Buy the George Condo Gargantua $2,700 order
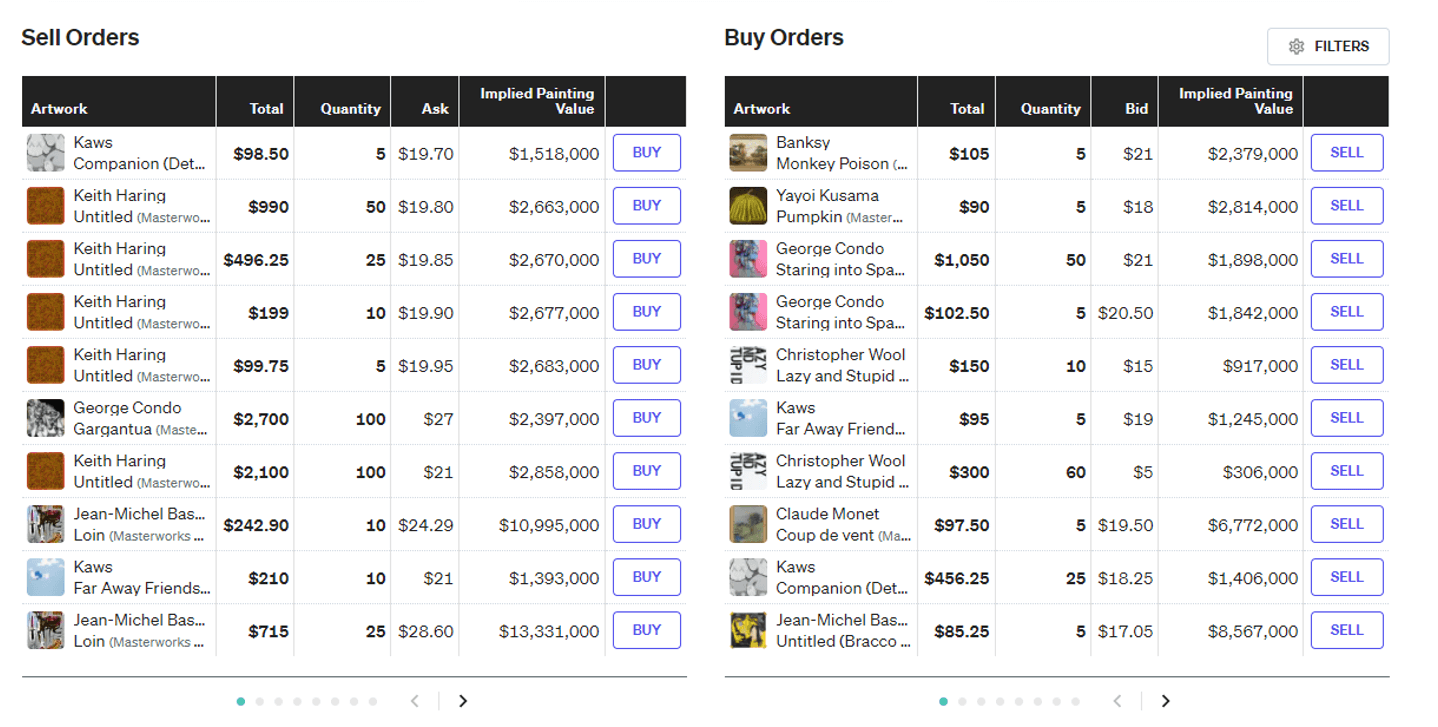 click(x=646, y=418)
